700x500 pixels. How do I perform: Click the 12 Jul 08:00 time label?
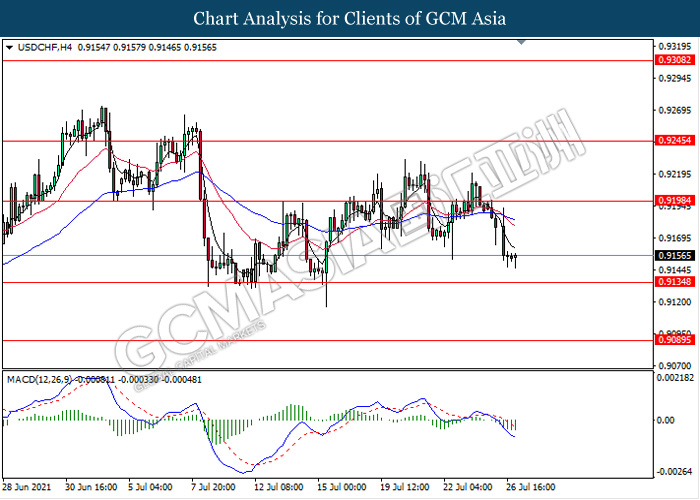click(x=279, y=487)
